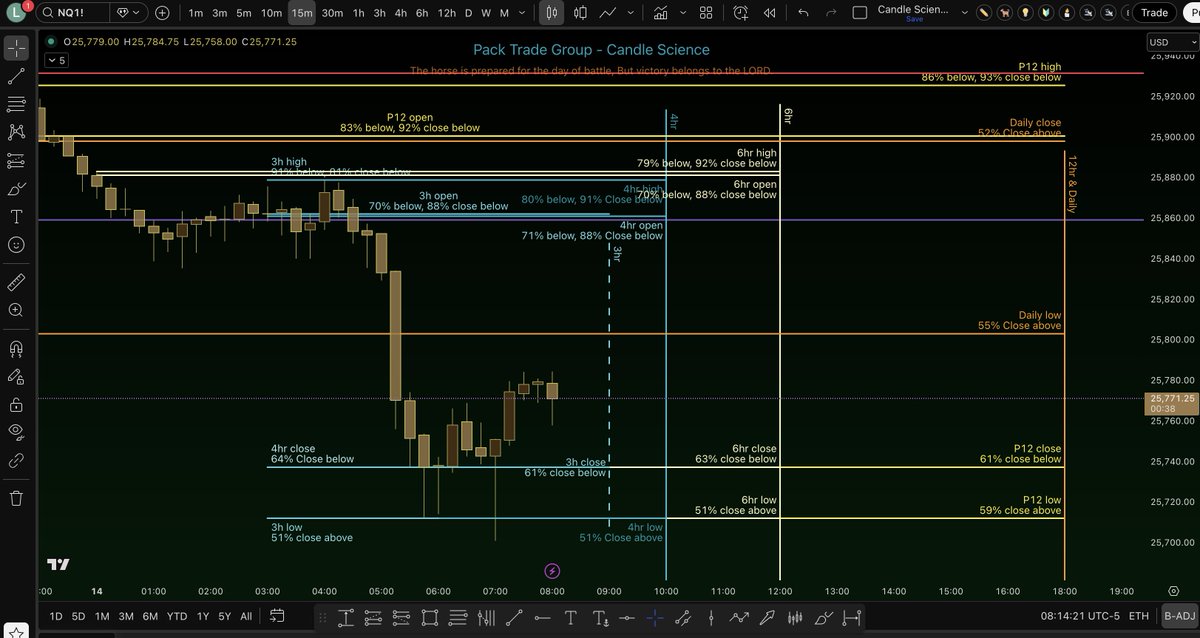
Task: Click the purple lightning bolt event marker
Action: click(552, 571)
